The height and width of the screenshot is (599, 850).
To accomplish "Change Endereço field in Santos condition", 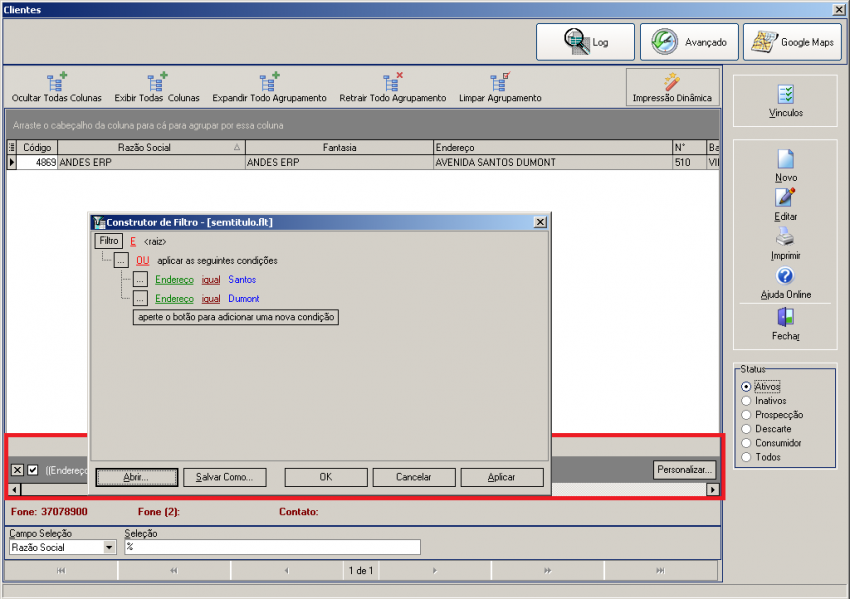I will tap(175, 280).
